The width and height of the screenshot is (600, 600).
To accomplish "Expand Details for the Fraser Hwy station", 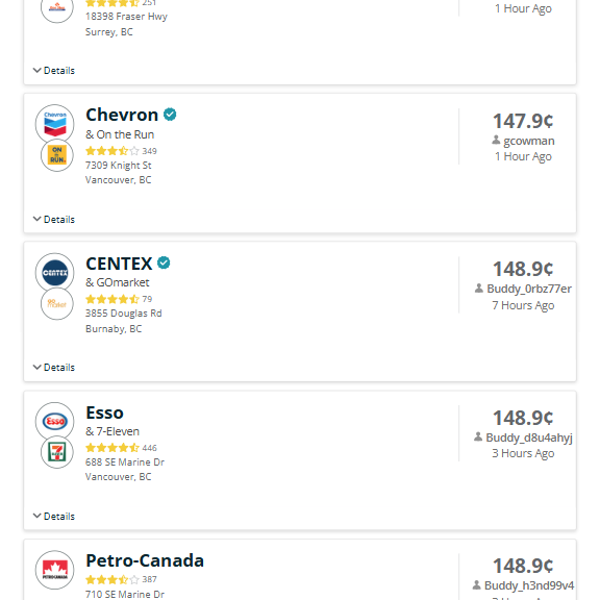I will coord(54,70).
